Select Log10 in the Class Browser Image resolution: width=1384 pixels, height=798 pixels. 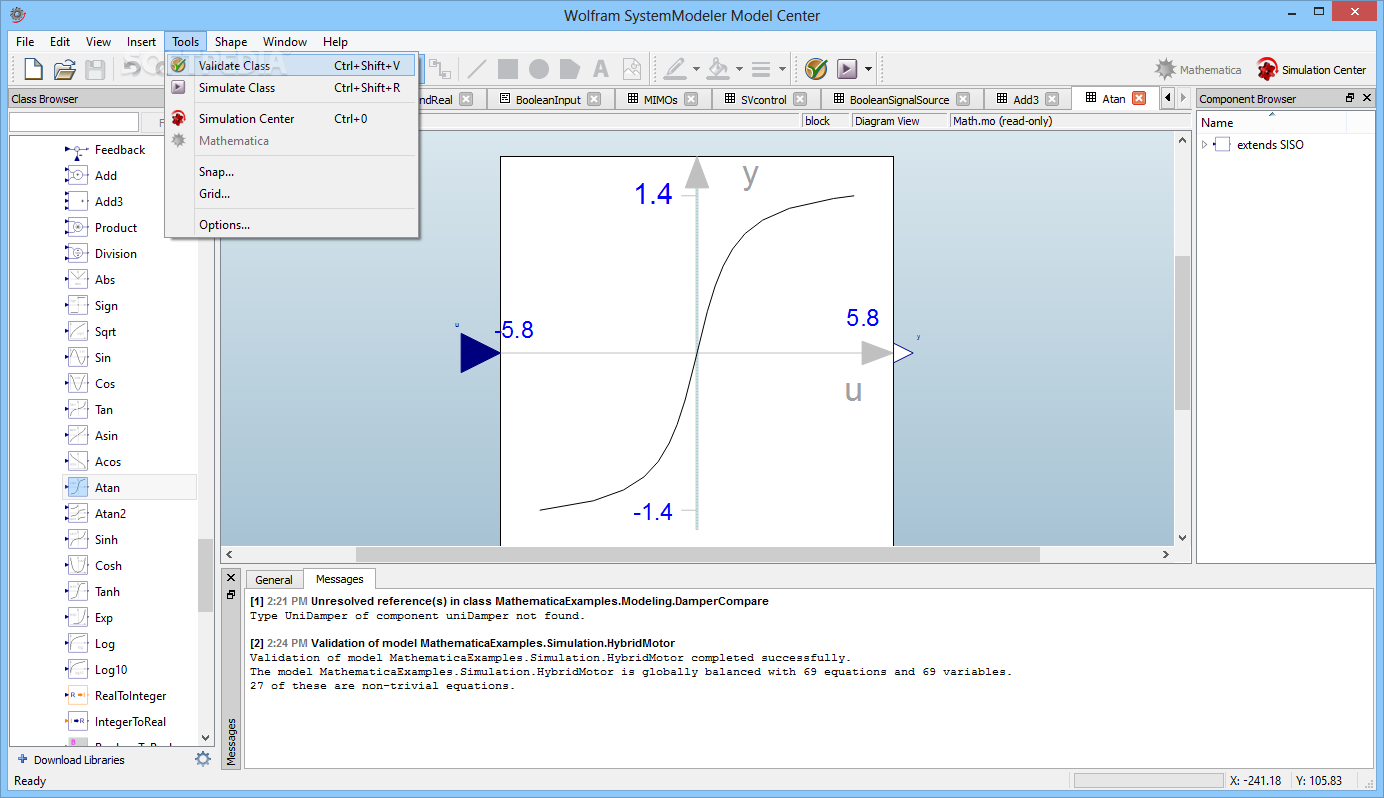coord(111,670)
